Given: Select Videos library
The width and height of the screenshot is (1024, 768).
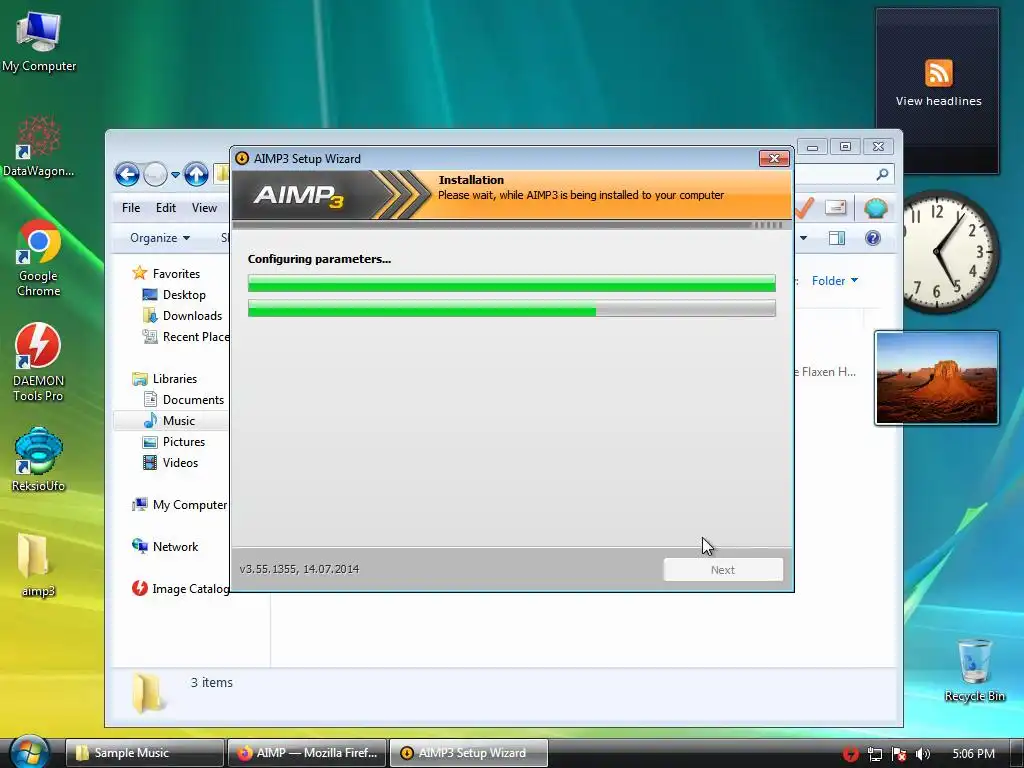Looking at the screenshot, I should pos(170,462).
